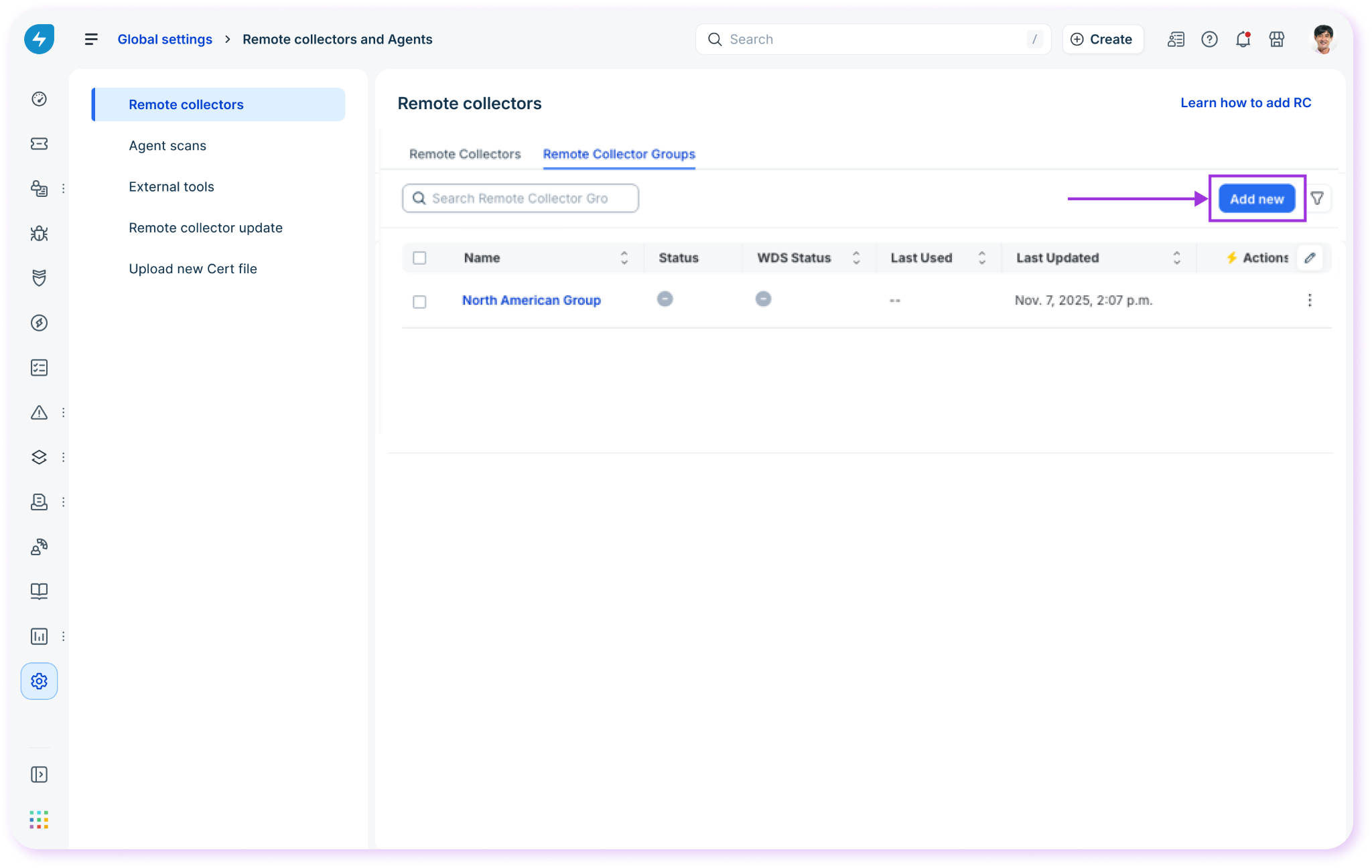Check the North American Group row
The height and width of the screenshot is (868, 1372).
tap(419, 301)
